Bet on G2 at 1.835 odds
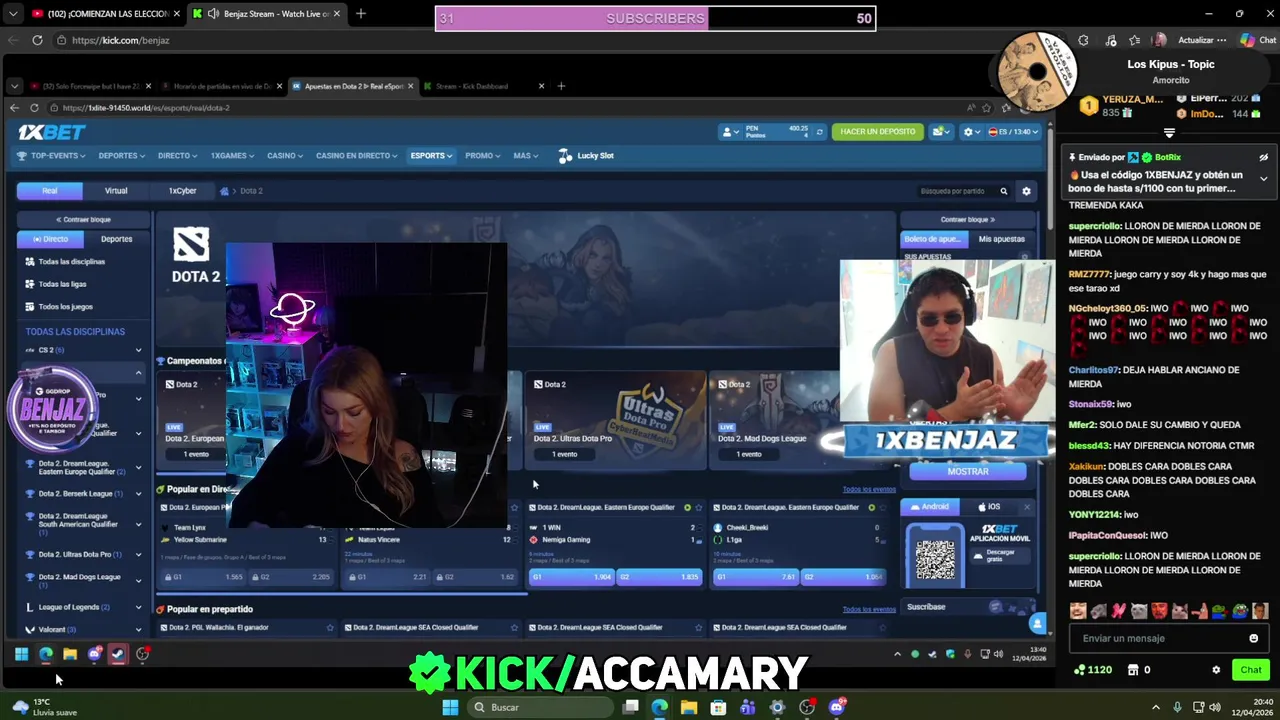 coord(659,577)
